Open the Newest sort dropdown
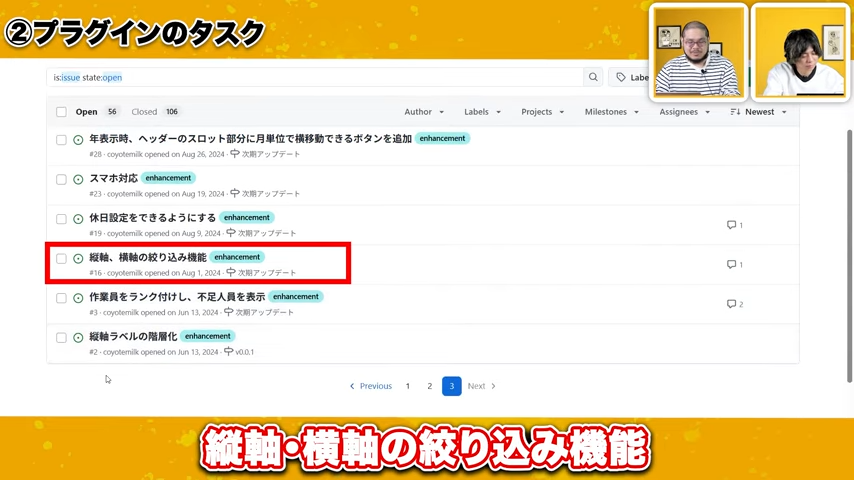The width and height of the screenshot is (854, 480). click(x=759, y=112)
